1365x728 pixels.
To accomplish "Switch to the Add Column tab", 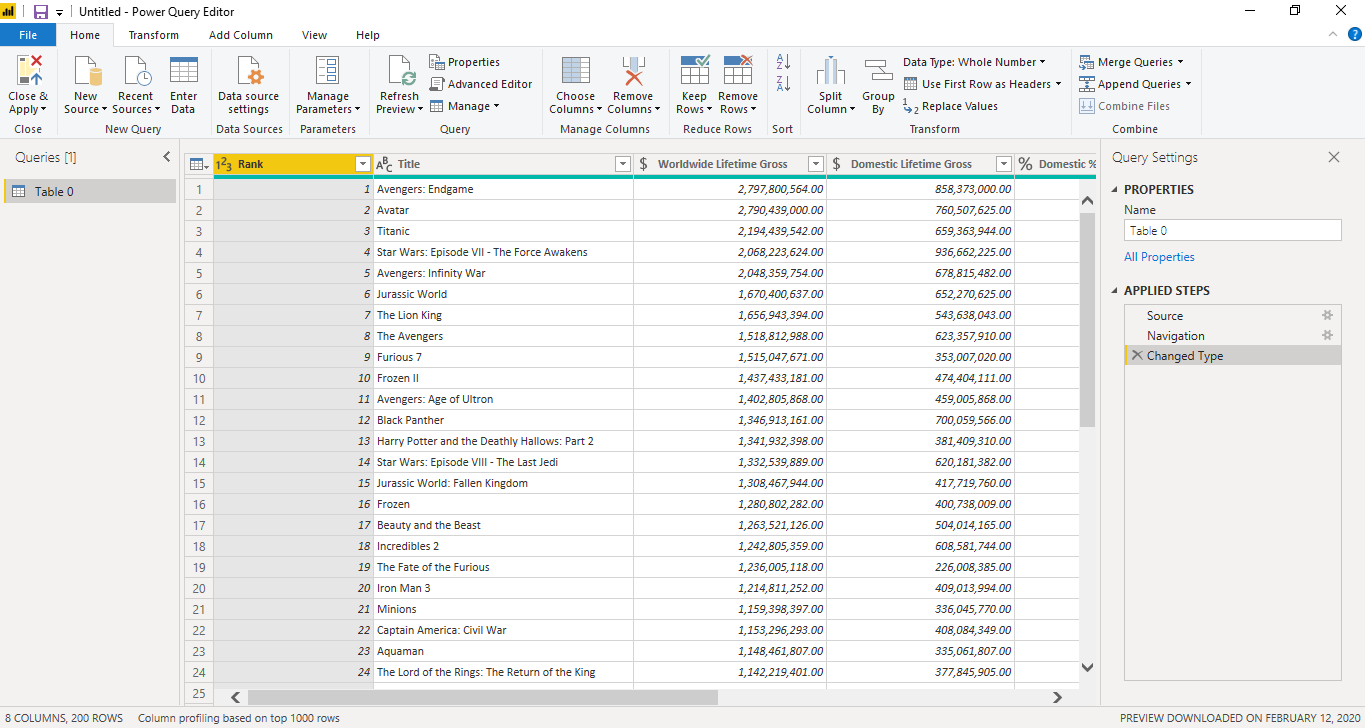I will [x=241, y=35].
